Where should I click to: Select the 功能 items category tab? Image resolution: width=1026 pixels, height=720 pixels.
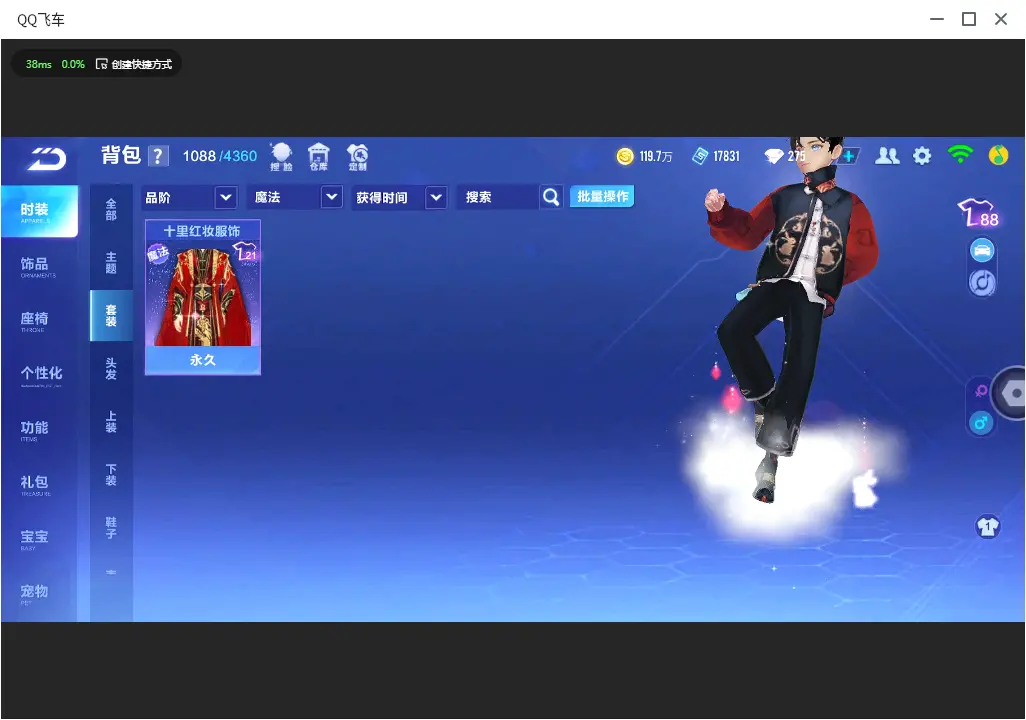[39, 429]
